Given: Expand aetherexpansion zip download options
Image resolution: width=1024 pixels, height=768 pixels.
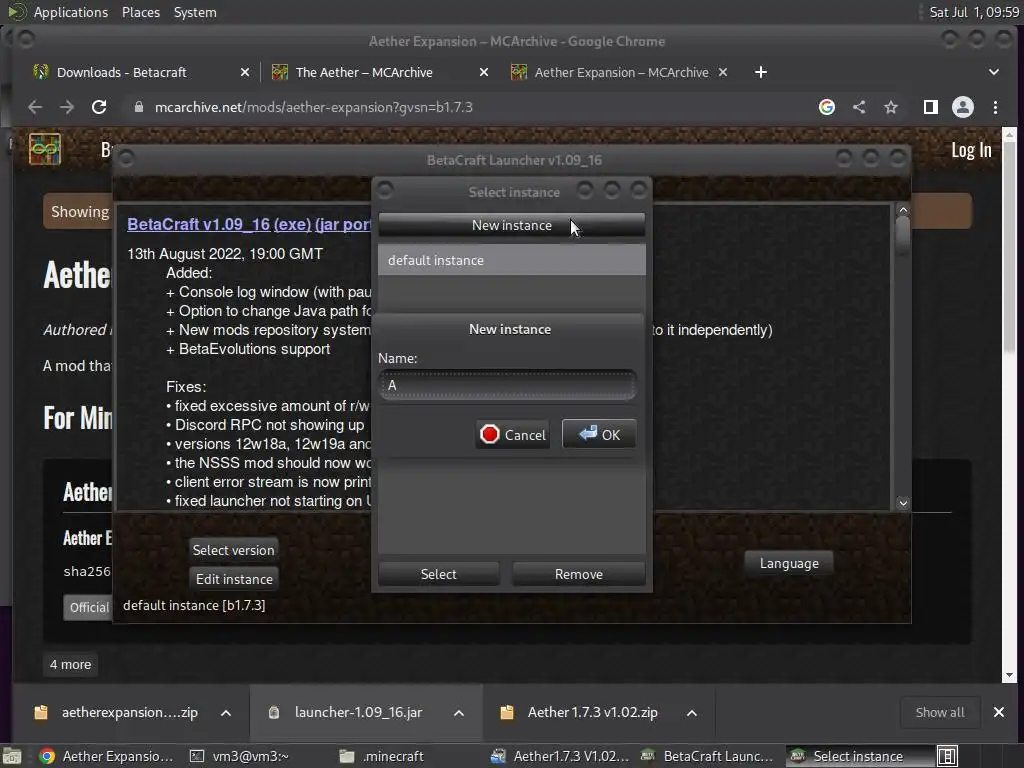Looking at the screenshot, I should pos(226,713).
